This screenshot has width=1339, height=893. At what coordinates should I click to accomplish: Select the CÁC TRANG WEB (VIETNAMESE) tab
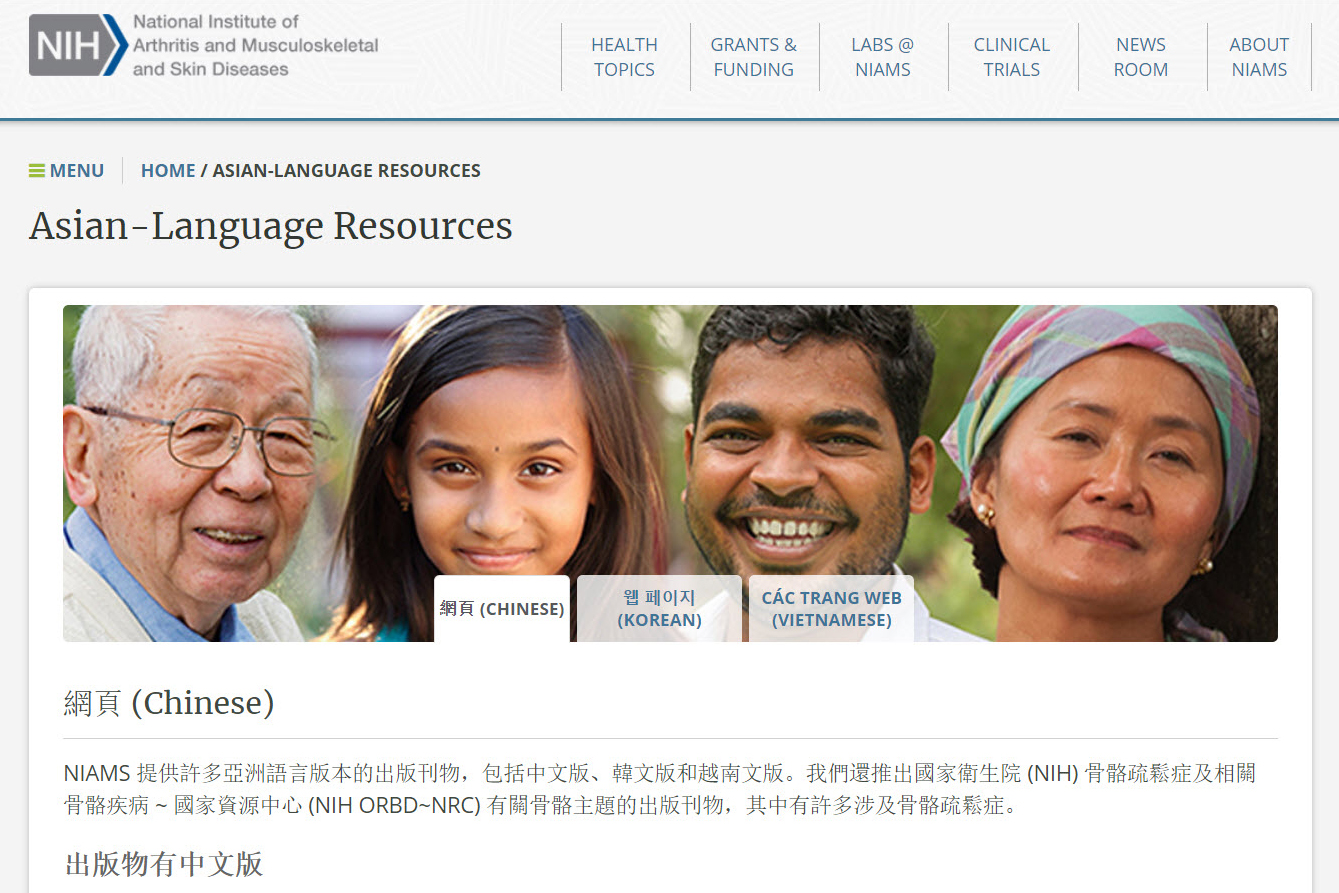click(x=831, y=608)
